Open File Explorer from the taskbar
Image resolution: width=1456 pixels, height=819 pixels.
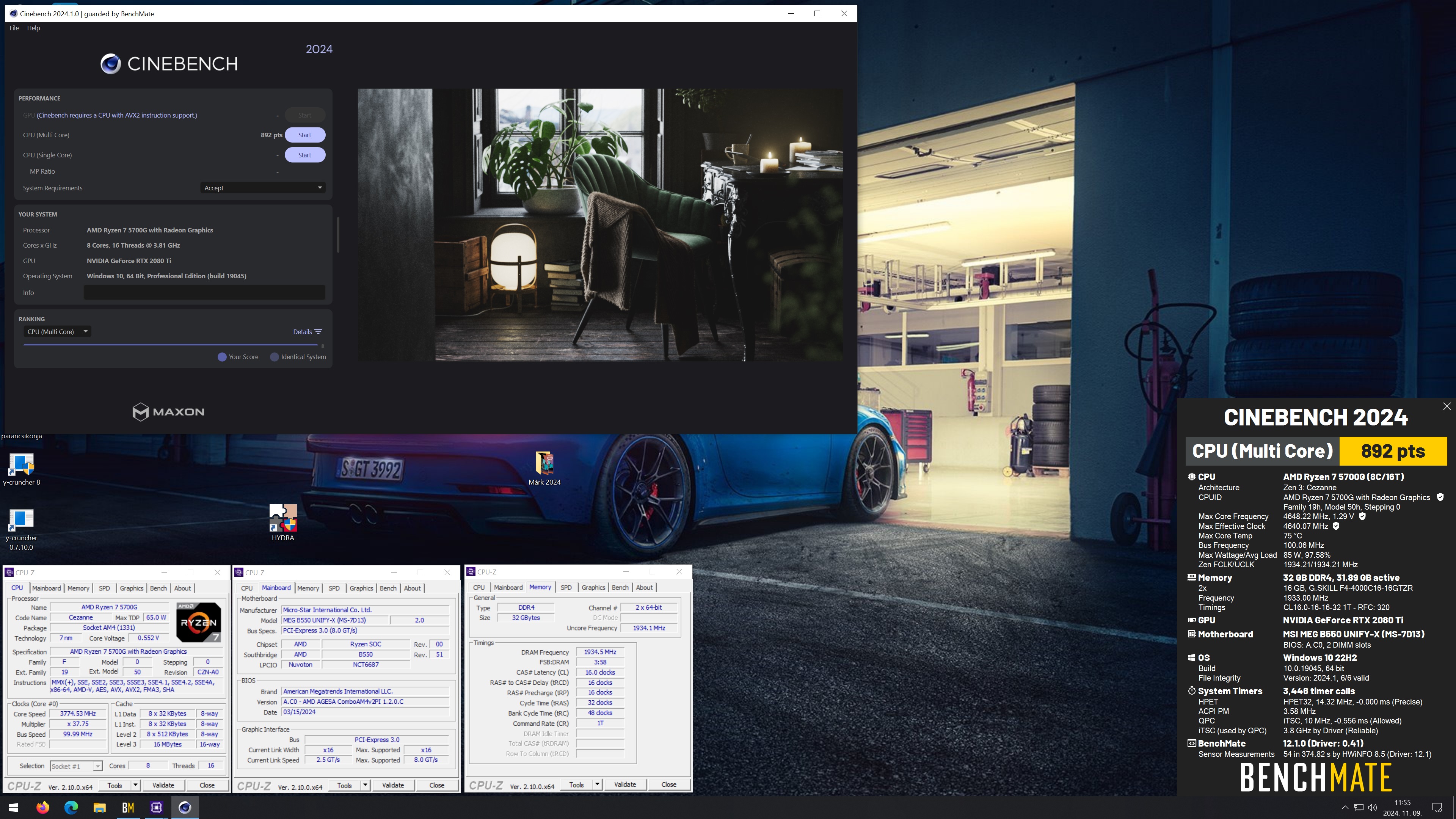99,807
